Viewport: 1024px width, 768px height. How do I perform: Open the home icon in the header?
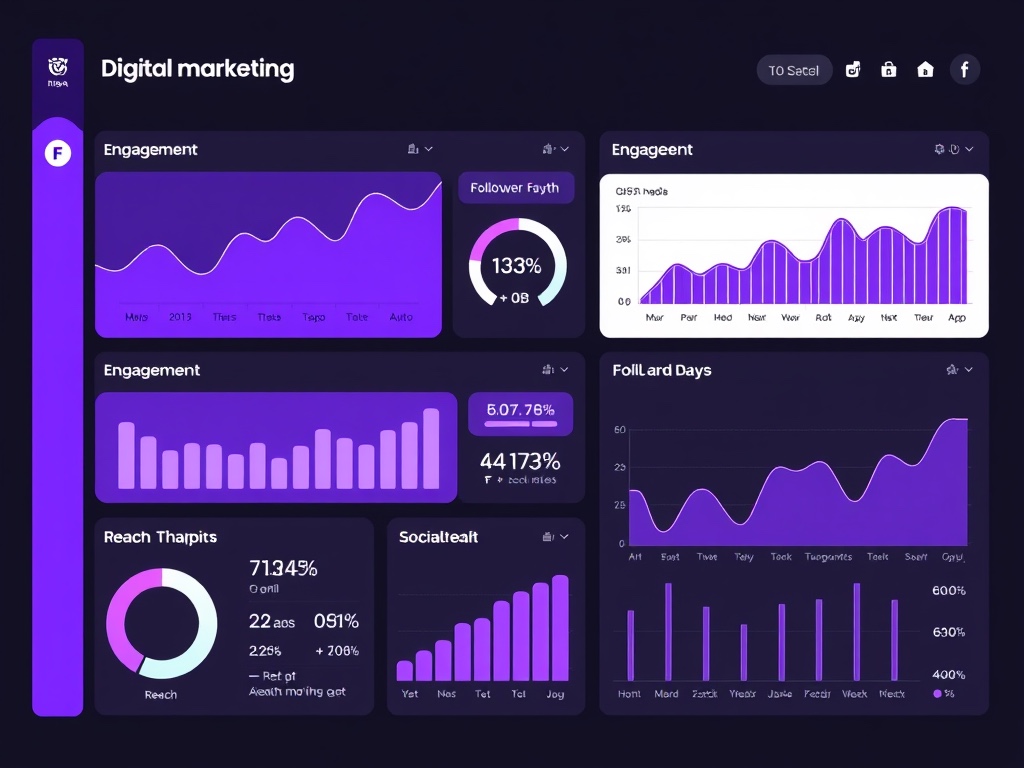click(x=925, y=70)
